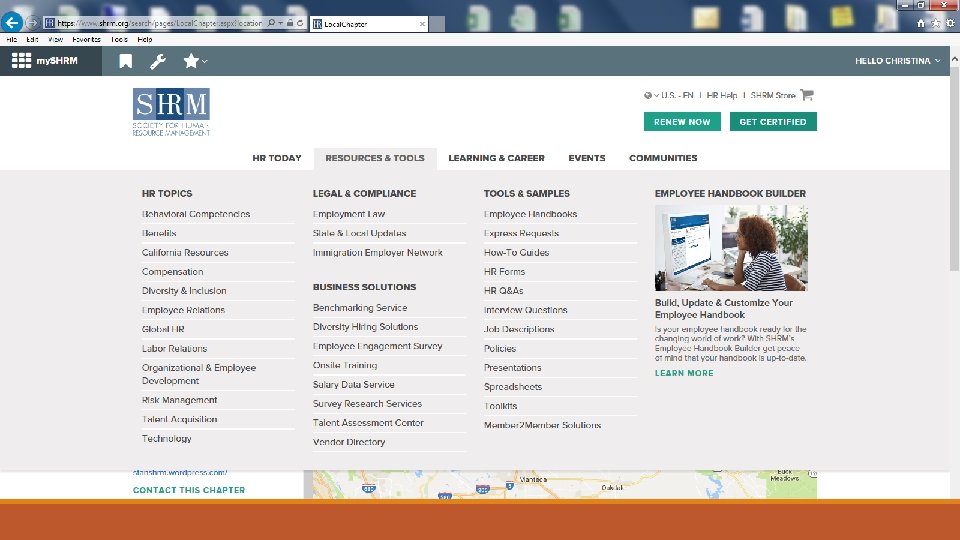Open the wrench tools icon
Image resolution: width=960 pixels, height=540 pixels.
tap(158, 61)
